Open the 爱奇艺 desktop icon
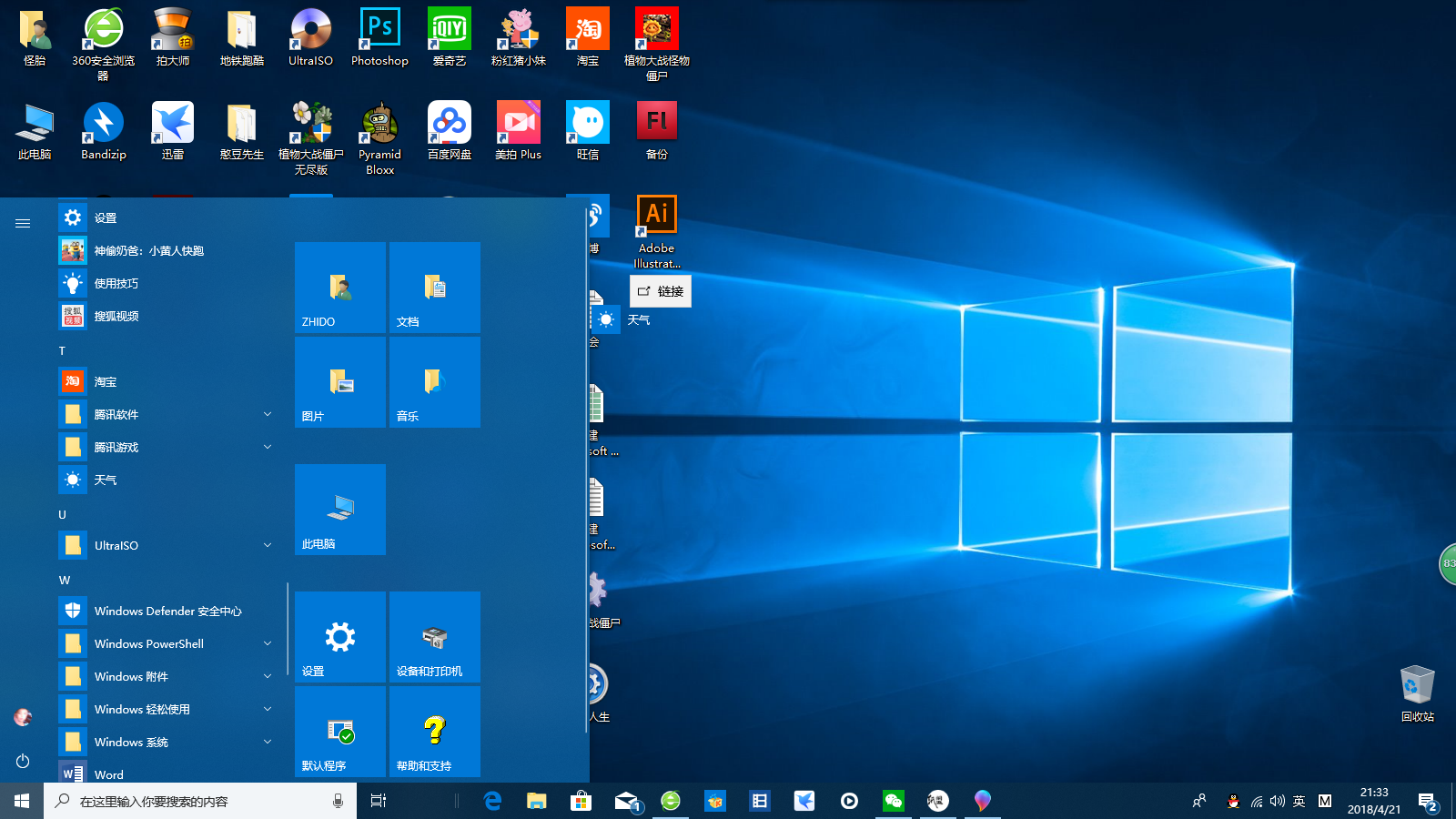 (x=450, y=38)
